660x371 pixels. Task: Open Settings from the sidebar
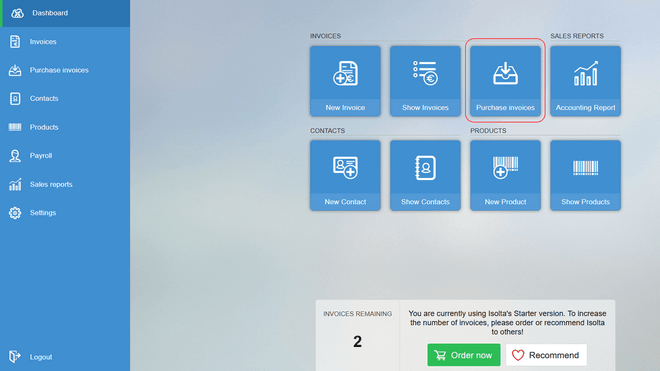point(65,213)
